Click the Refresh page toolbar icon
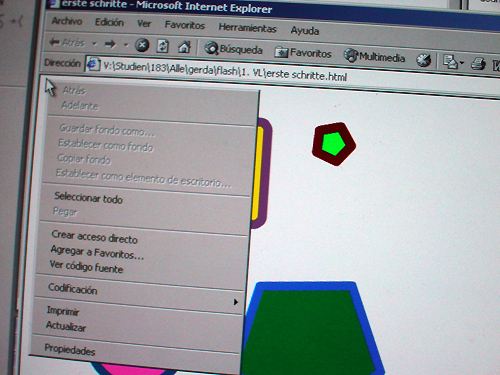 [163, 46]
